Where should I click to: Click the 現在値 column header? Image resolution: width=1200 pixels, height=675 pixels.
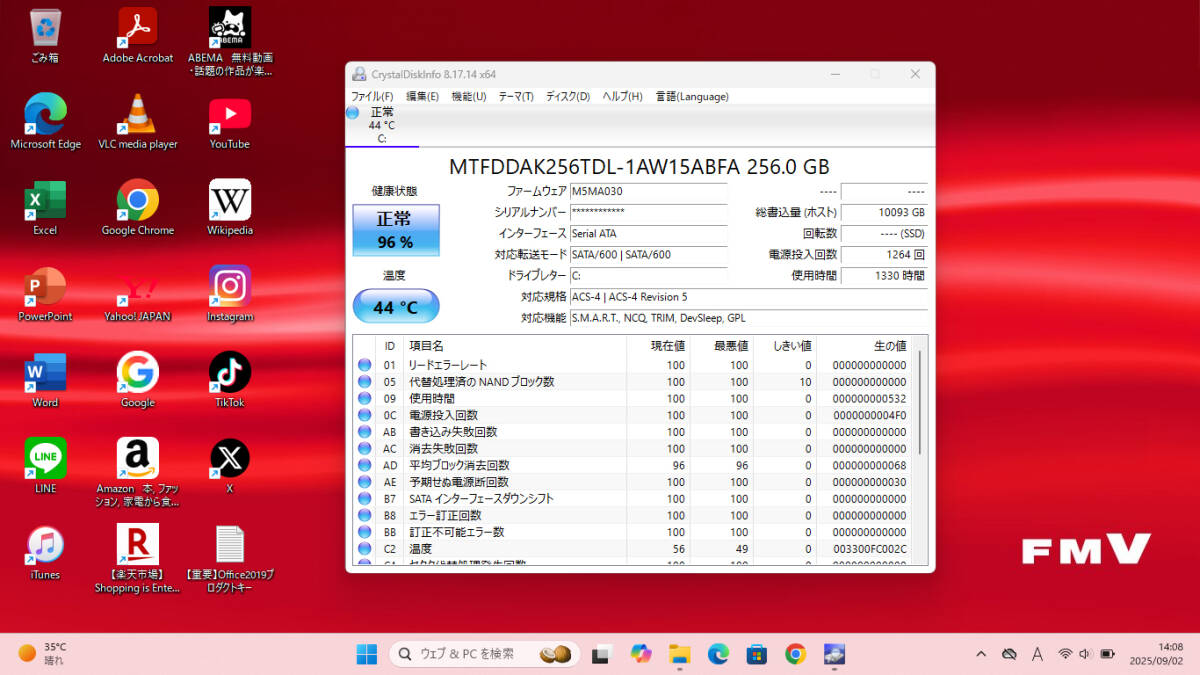pyautogui.click(x=657, y=345)
